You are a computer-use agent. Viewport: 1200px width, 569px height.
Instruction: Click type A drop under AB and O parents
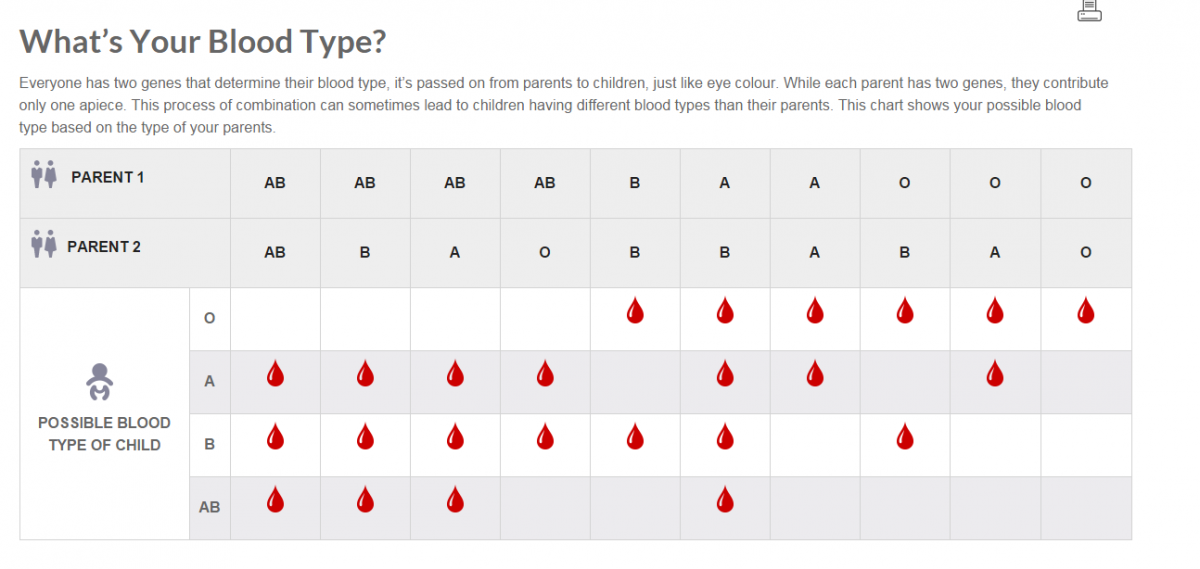coord(545,374)
